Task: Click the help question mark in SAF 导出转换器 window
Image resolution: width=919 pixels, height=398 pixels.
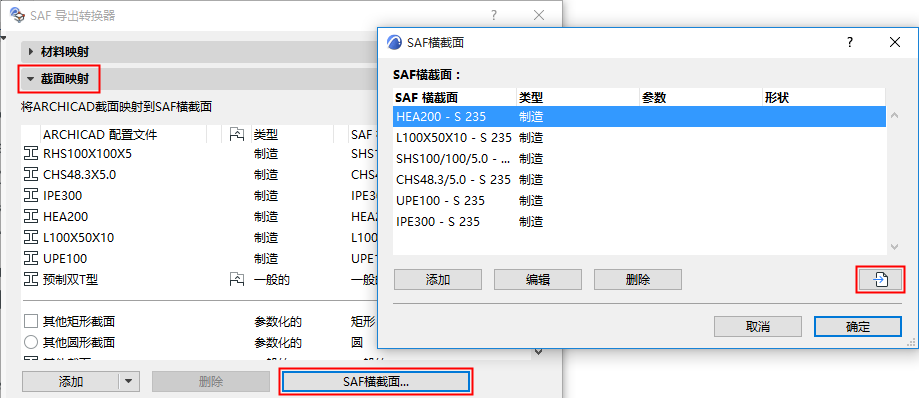Action: point(494,15)
